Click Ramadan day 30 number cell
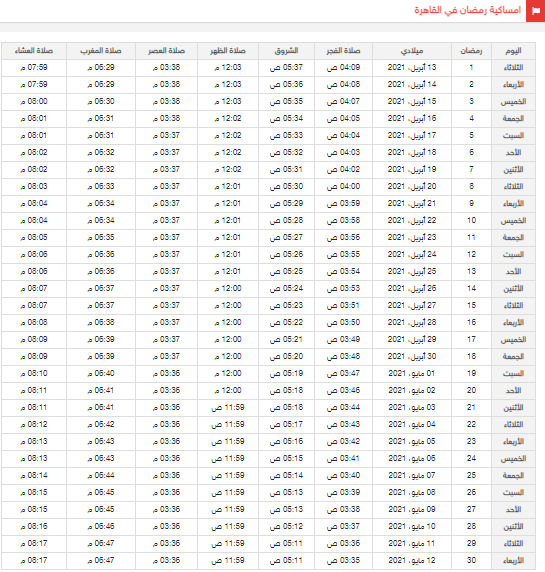545x572 pixels. [471, 560]
